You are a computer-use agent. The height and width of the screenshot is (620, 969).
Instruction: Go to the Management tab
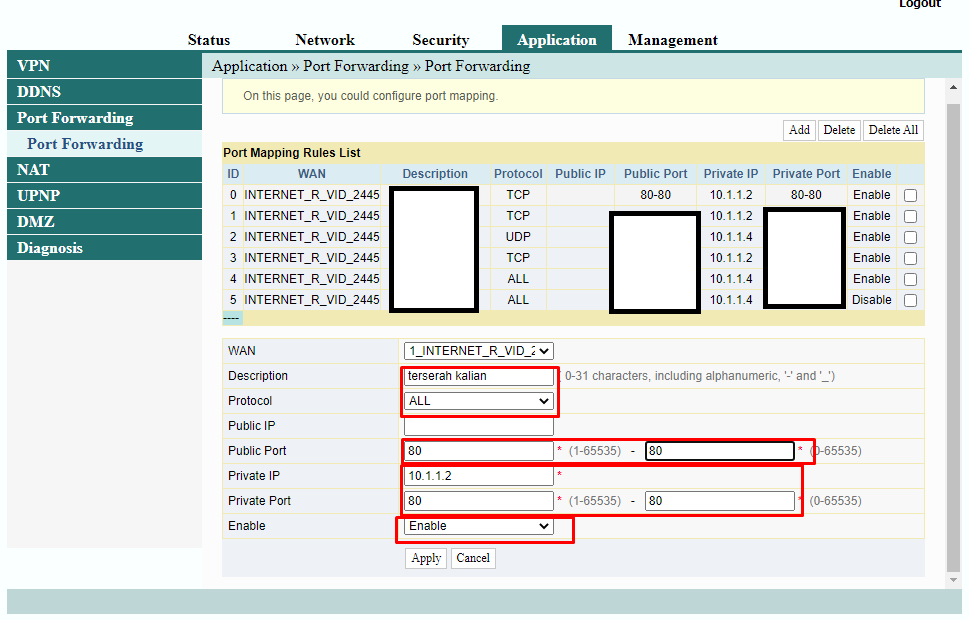click(672, 40)
